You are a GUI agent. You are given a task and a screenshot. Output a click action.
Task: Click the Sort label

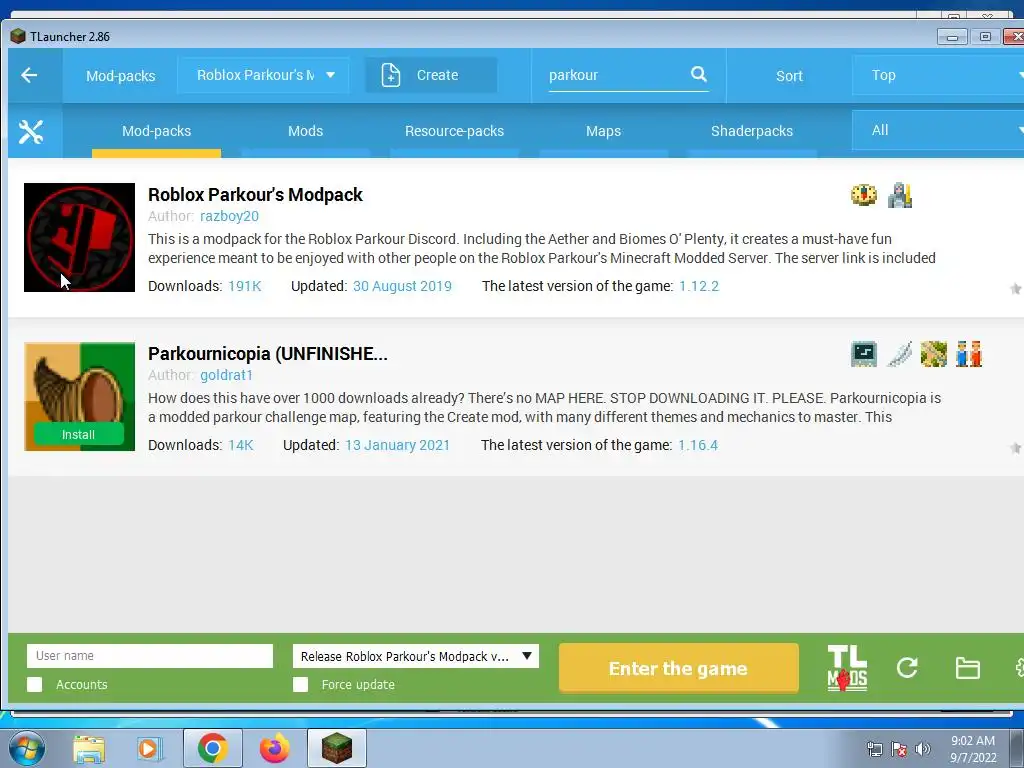tap(789, 76)
